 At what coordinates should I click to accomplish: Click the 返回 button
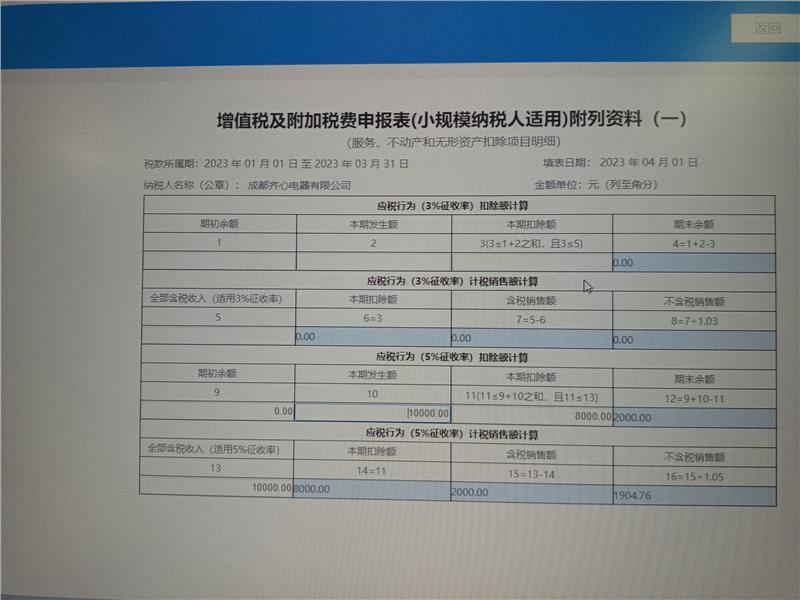tap(767, 28)
